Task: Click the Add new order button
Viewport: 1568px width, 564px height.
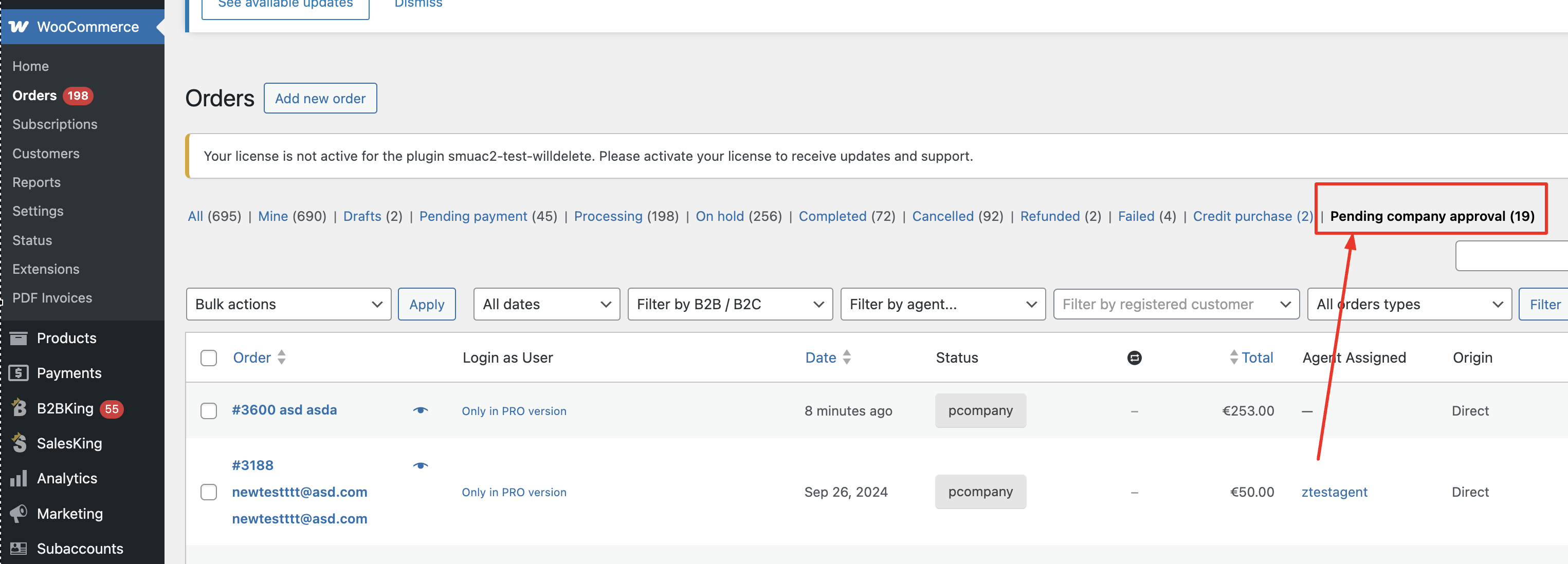Action: [x=320, y=99]
